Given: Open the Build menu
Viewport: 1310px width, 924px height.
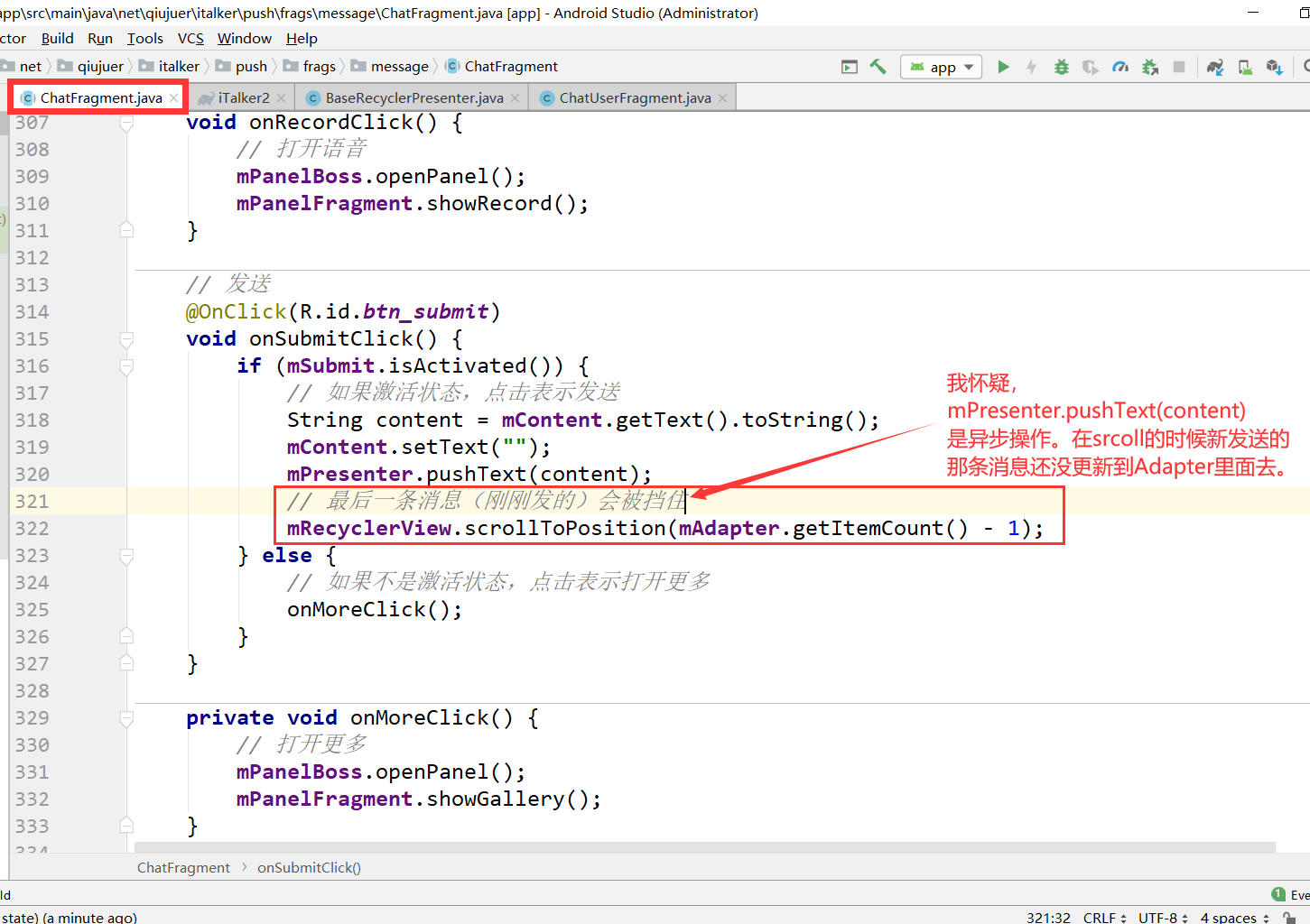Looking at the screenshot, I should tap(58, 38).
